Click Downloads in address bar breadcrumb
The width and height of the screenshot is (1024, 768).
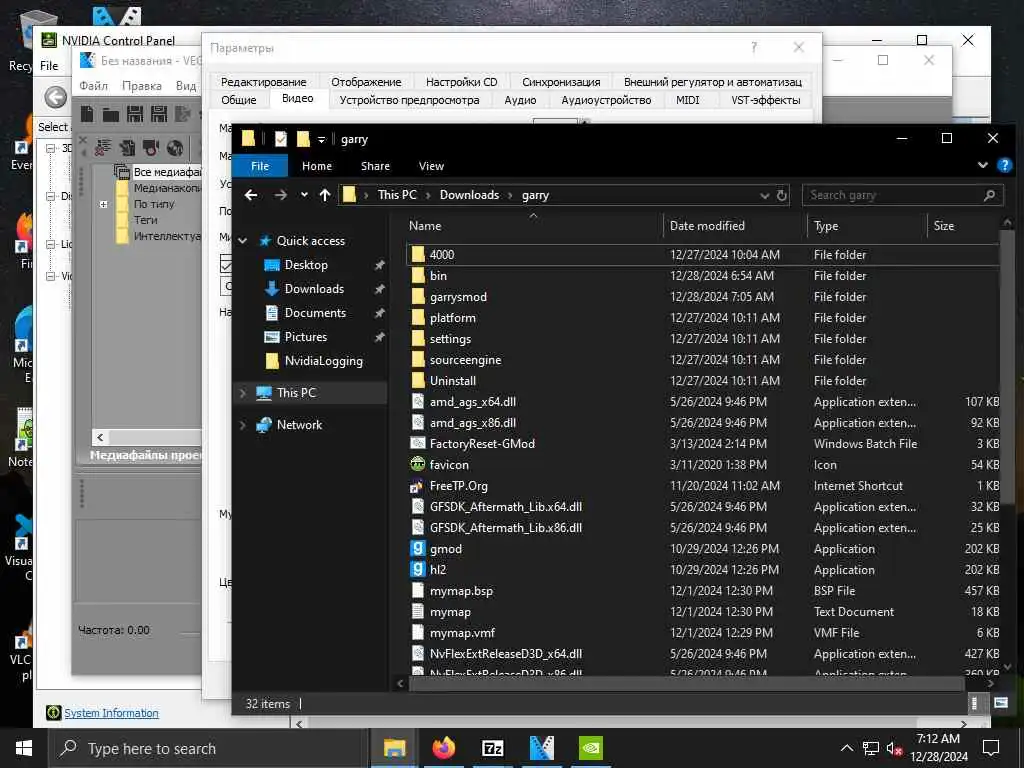pyautogui.click(x=470, y=195)
